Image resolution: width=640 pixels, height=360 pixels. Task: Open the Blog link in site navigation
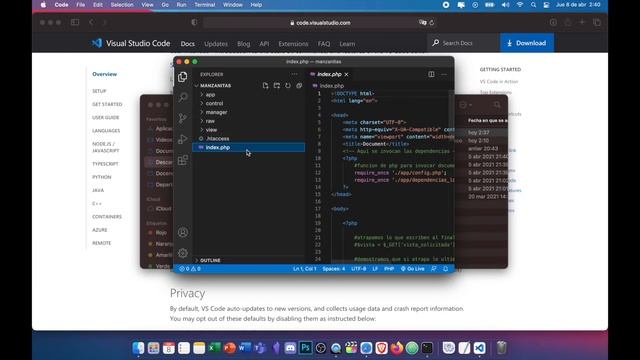[x=243, y=44]
